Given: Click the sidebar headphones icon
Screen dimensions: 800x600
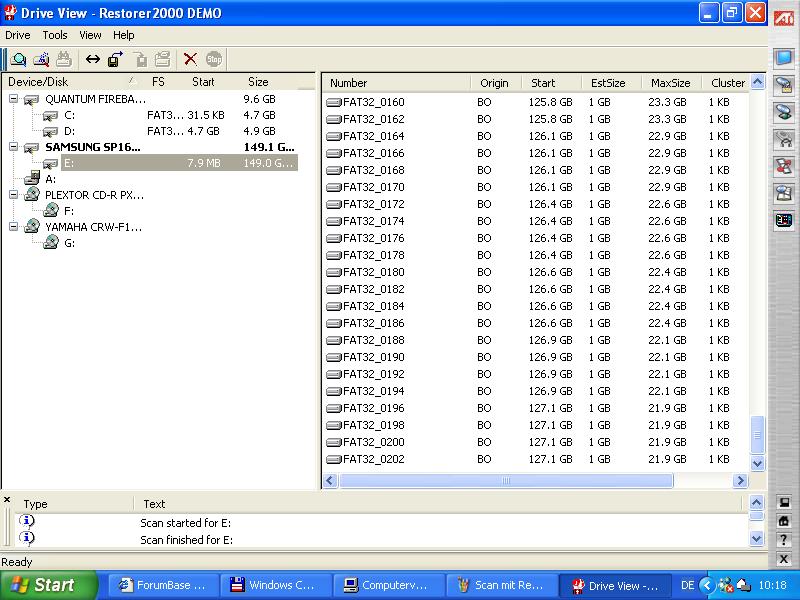Looking at the screenshot, I should 784,139.
